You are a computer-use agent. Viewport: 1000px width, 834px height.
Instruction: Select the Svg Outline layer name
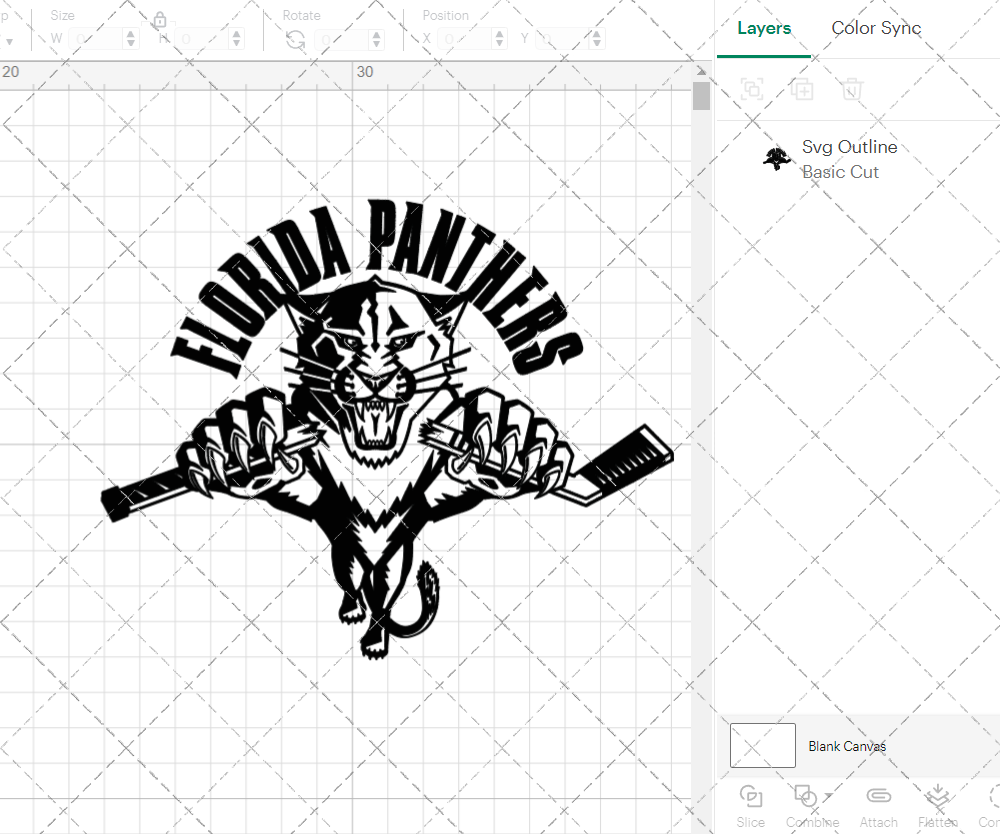click(x=849, y=146)
